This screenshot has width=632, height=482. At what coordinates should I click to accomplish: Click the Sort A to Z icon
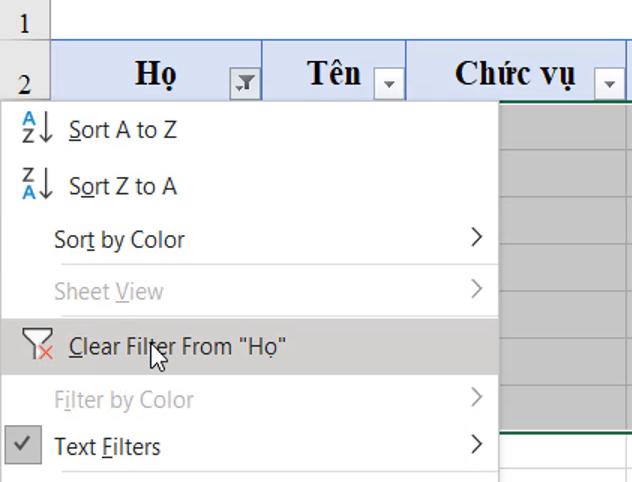click(37, 129)
